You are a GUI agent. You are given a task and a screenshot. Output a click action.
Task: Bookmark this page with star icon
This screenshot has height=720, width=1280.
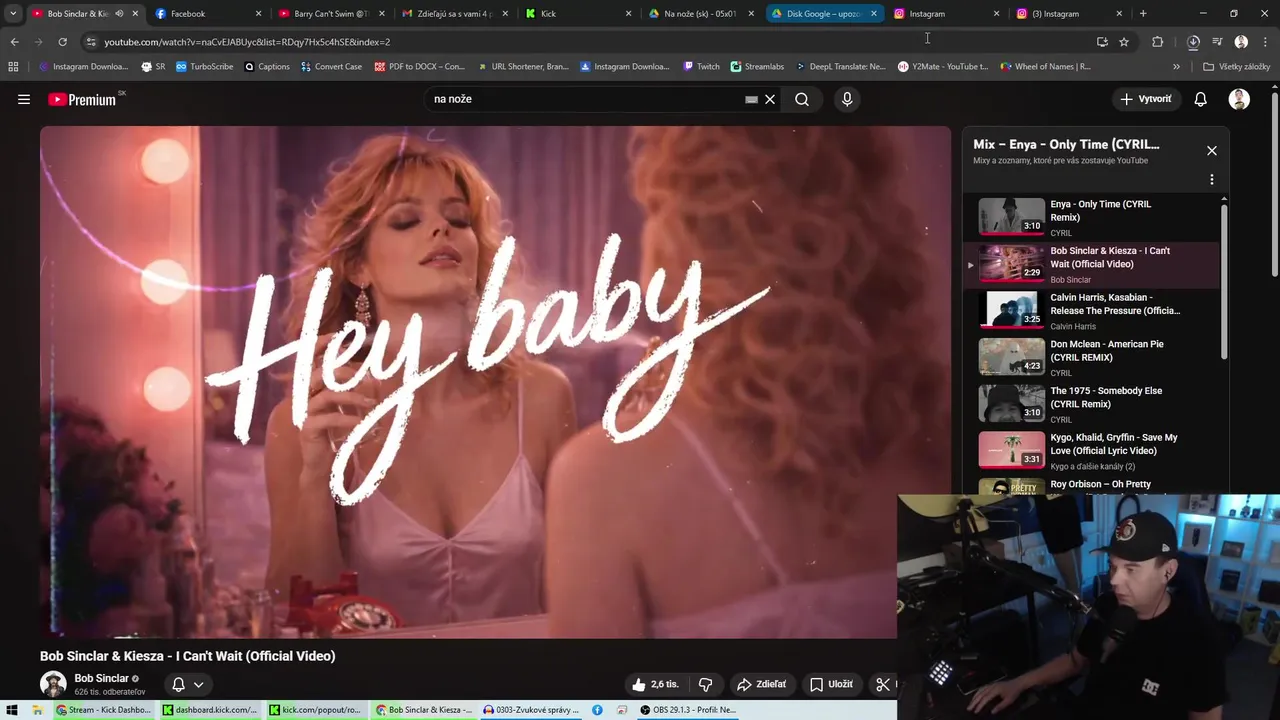tap(1124, 42)
